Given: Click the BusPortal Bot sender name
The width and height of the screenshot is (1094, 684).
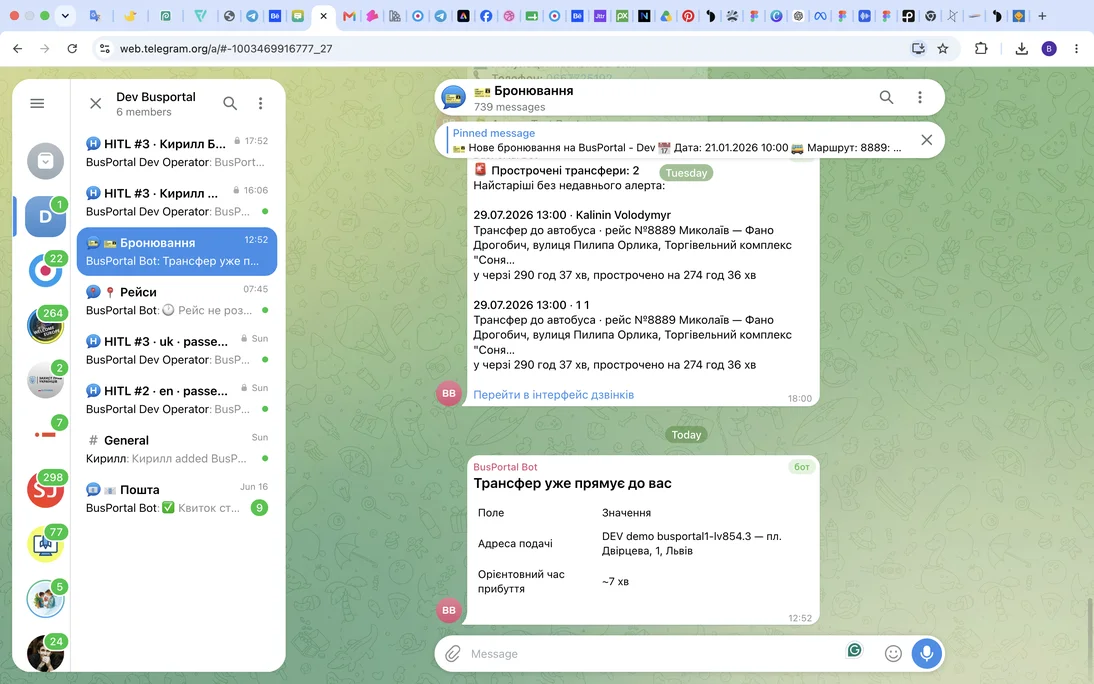Looking at the screenshot, I should pos(505,467).
